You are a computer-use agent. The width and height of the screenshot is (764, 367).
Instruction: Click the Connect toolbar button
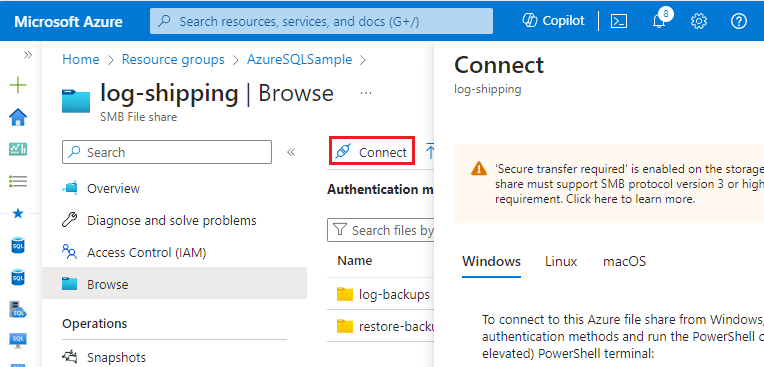point(372,152)
